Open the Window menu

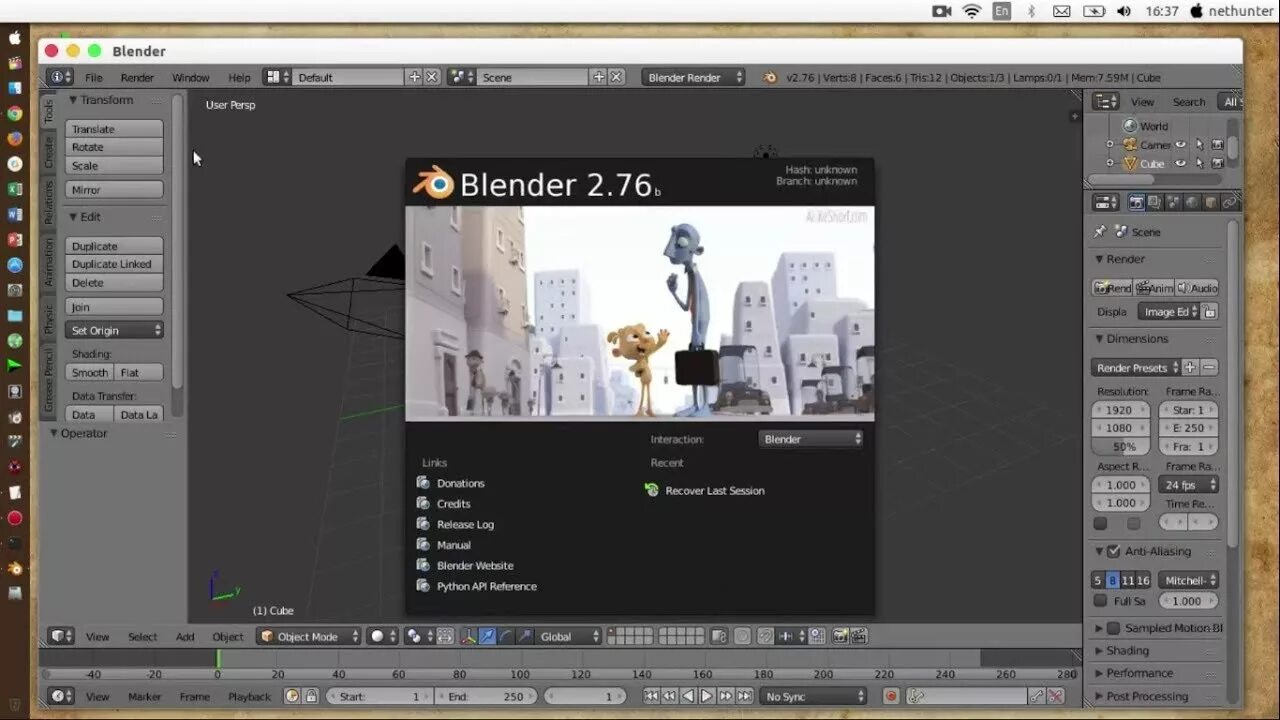tap(190, 77)
